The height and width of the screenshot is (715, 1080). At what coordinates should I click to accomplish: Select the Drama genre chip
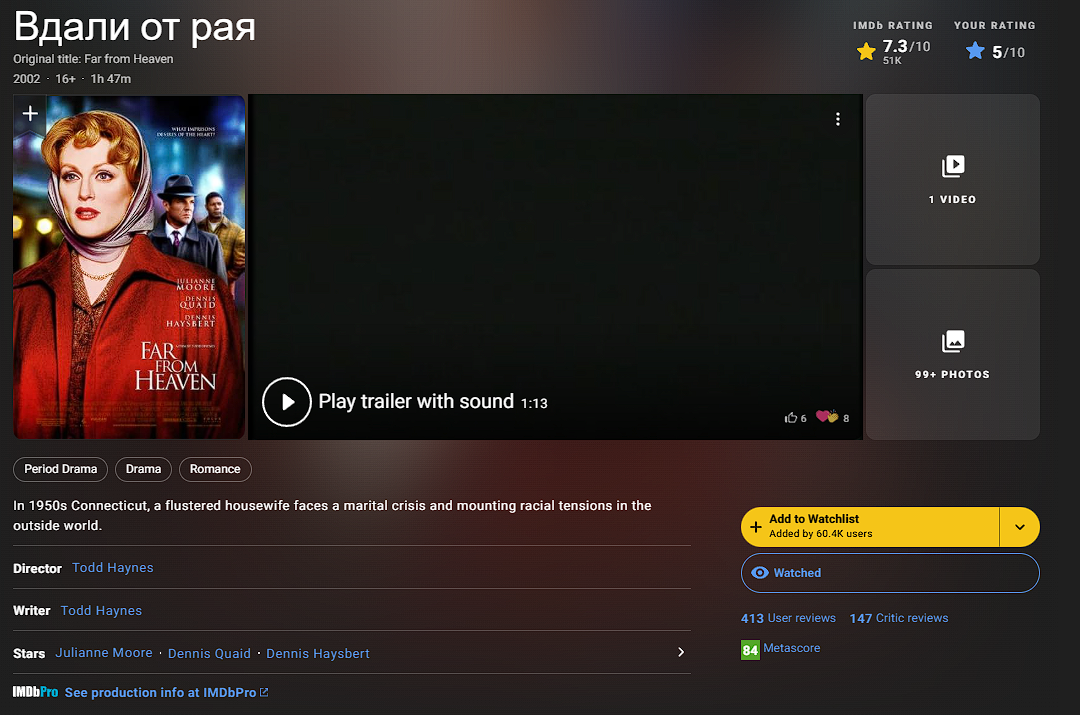tap(143, 469)
